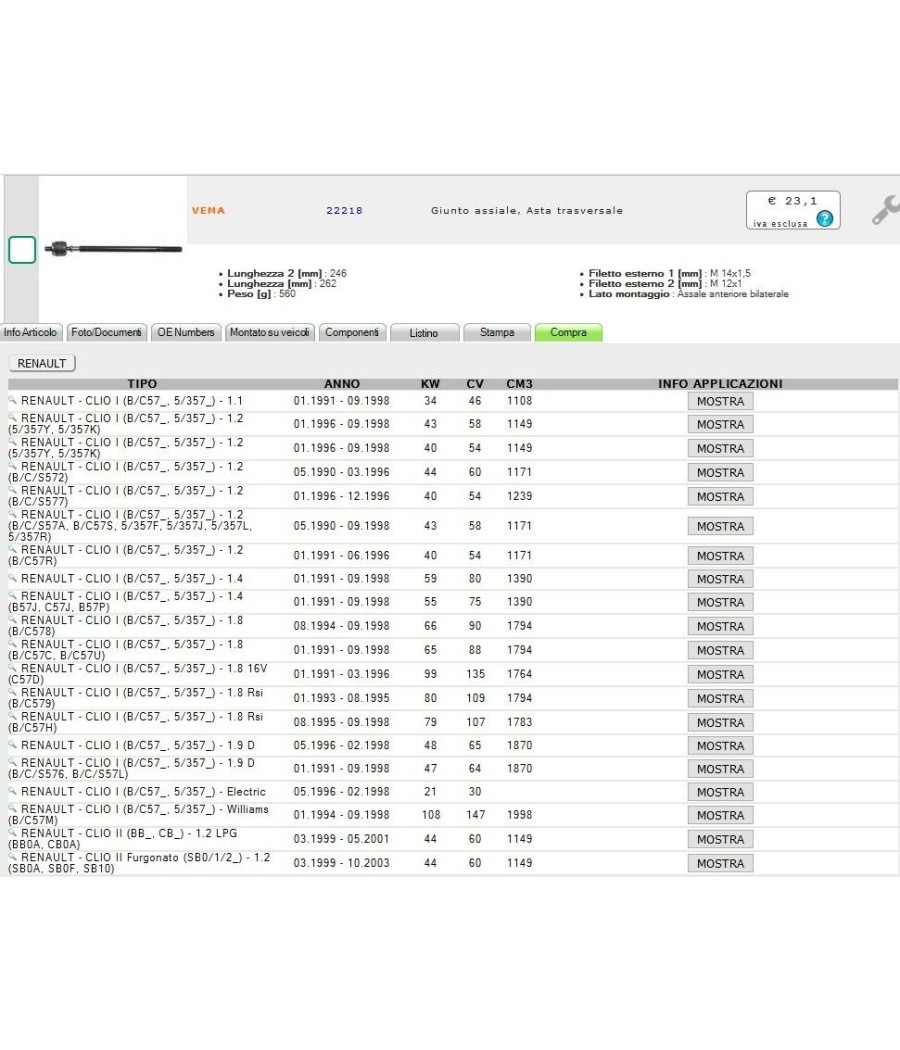Click magnifier icon for CLIO I 1.4 59 KW row
Image resolution: width=900 pixels, height=1050 pixels.
(13, 578)
